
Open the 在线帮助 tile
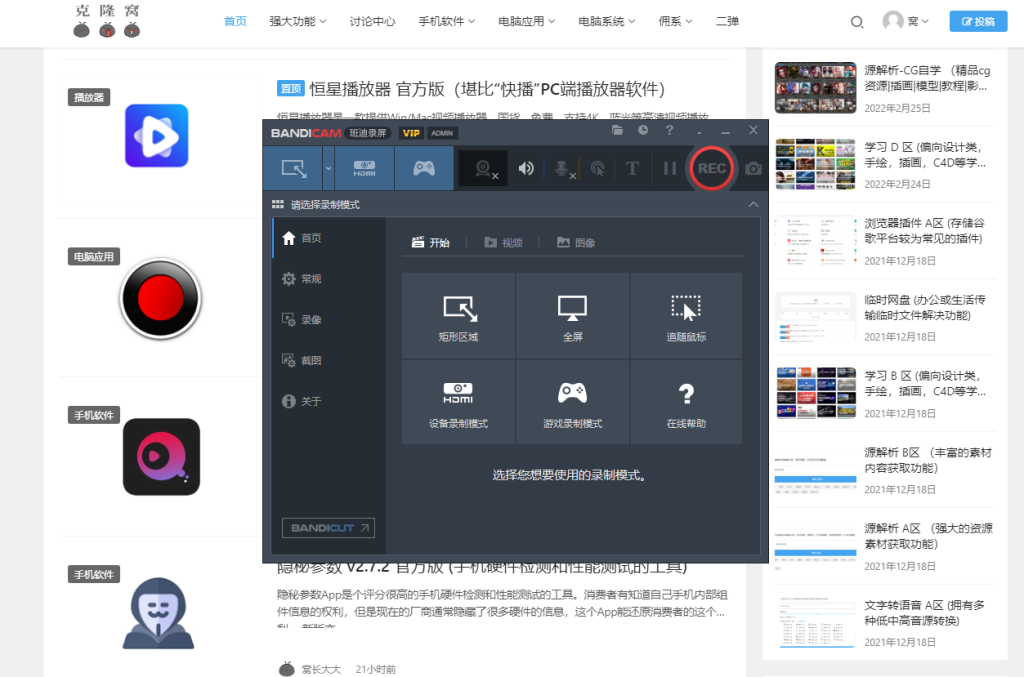[686, 402]
